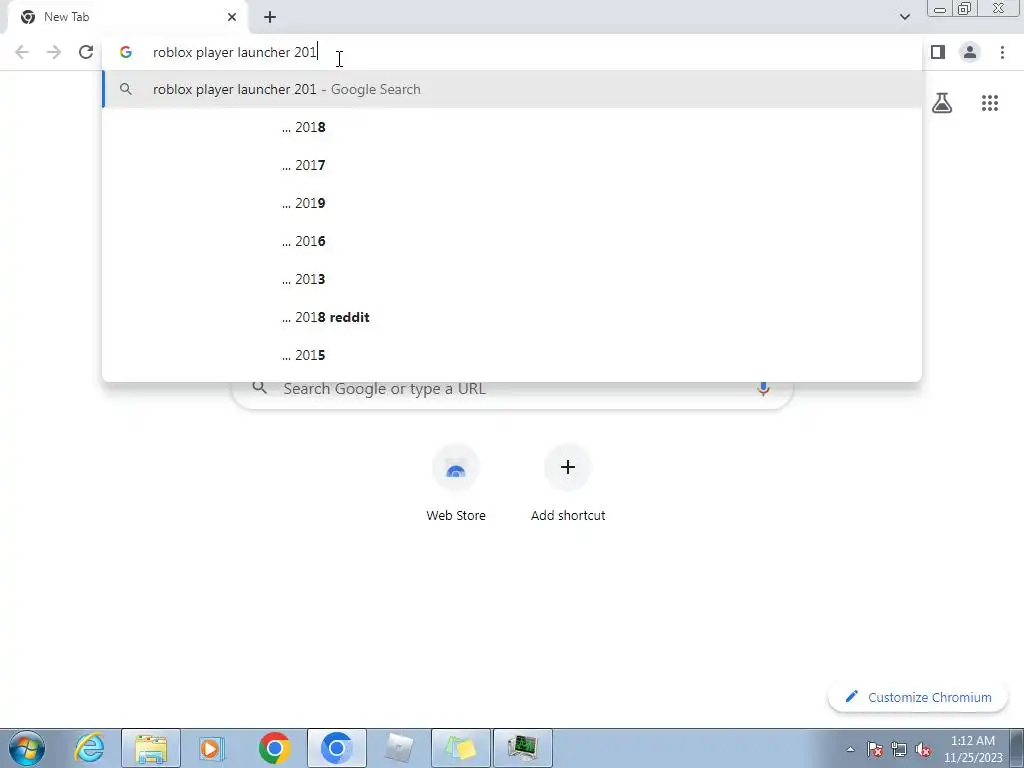The height and width of the screenshot is (768, 1024).
Task: Open the Google apps grid
Action: pyautogui.click(x=990, y=103)
